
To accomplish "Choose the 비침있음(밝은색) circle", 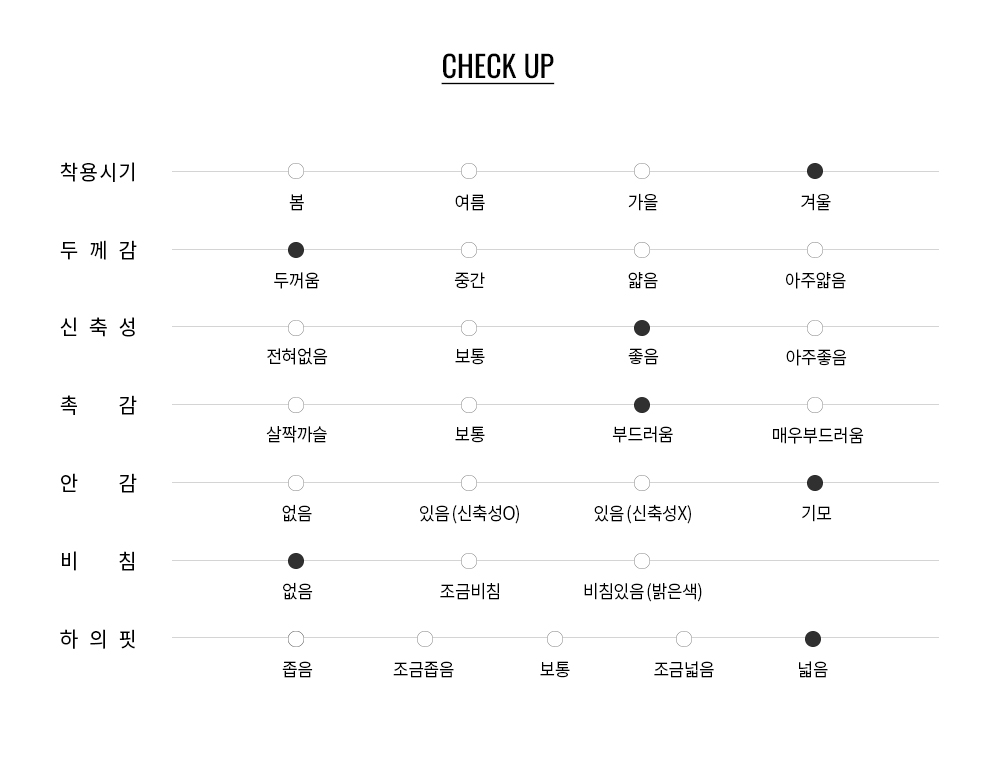I will pos(642,561).
